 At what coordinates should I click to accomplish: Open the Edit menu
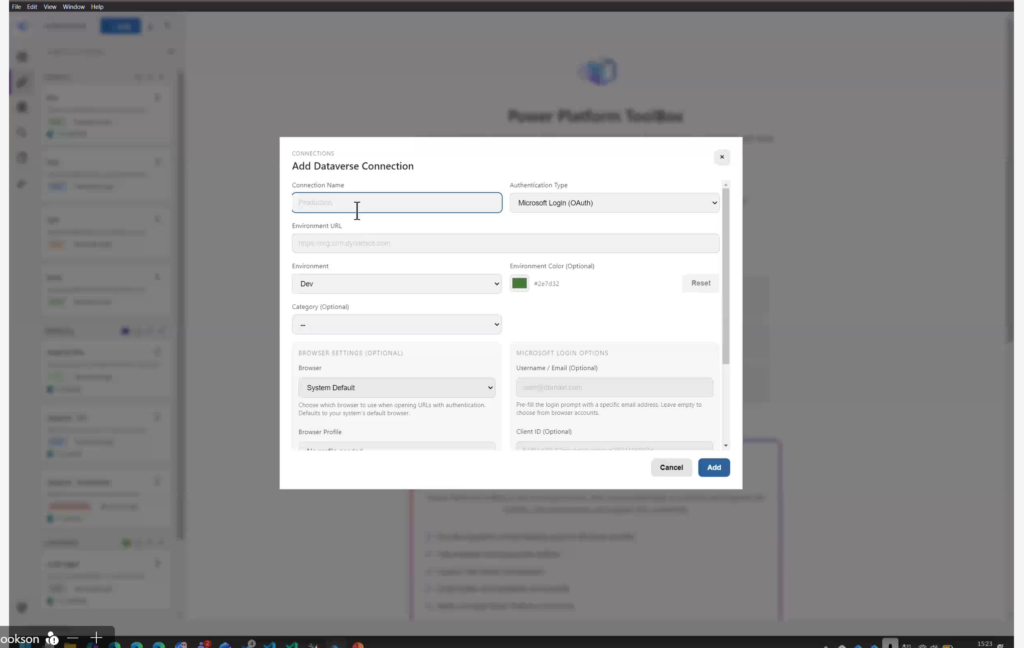33,6
